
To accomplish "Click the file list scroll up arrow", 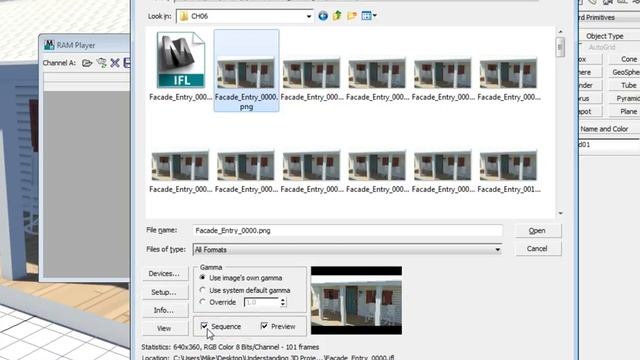I will (x=560, y=31).
